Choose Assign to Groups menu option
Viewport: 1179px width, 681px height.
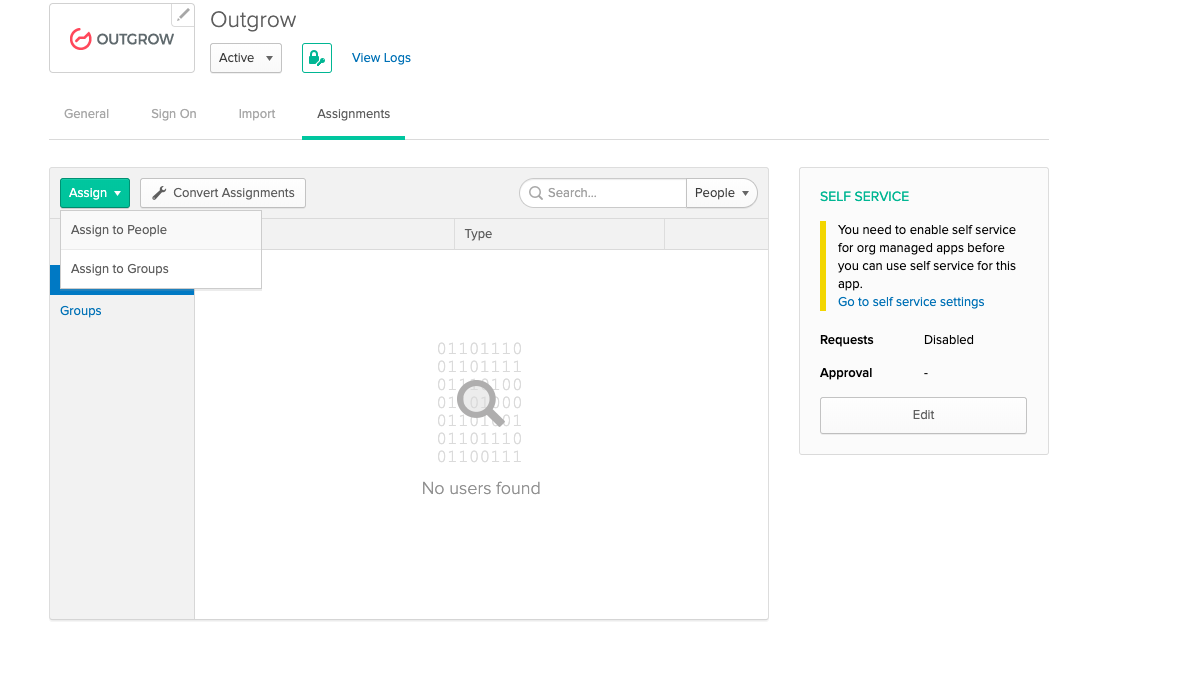pyautogui.click(x=161, y=269)
